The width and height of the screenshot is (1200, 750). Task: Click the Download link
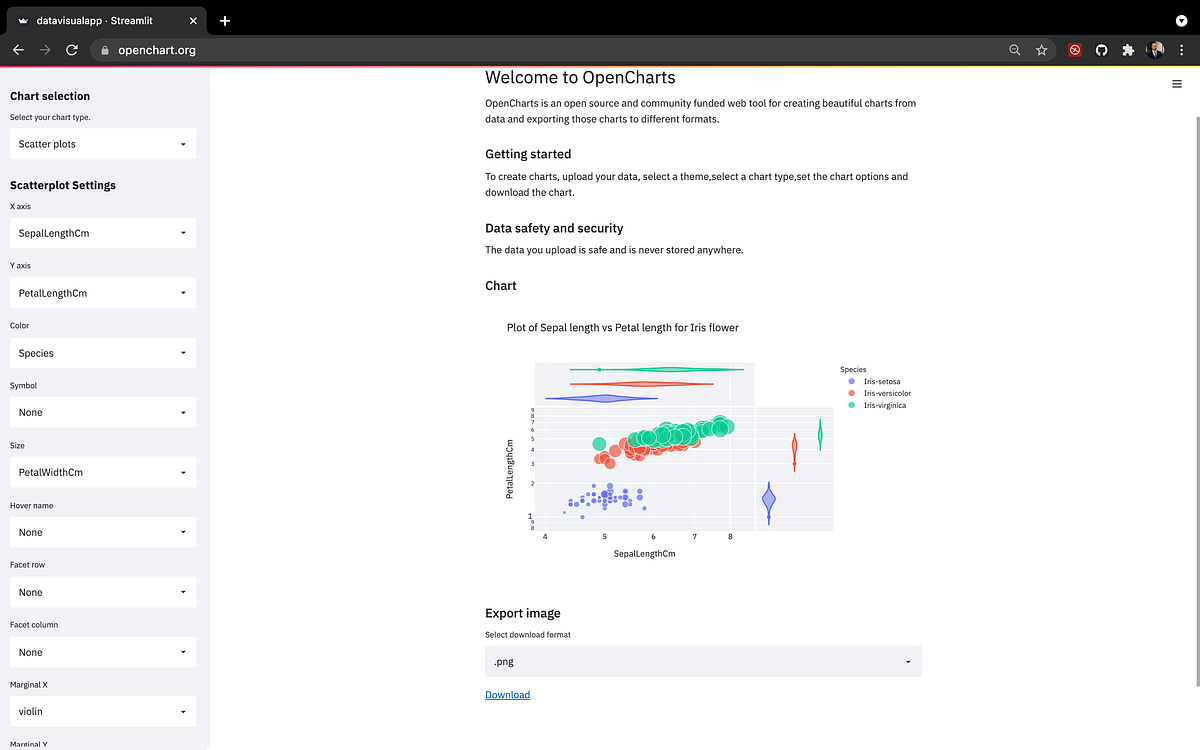click(x=507, y=694)
